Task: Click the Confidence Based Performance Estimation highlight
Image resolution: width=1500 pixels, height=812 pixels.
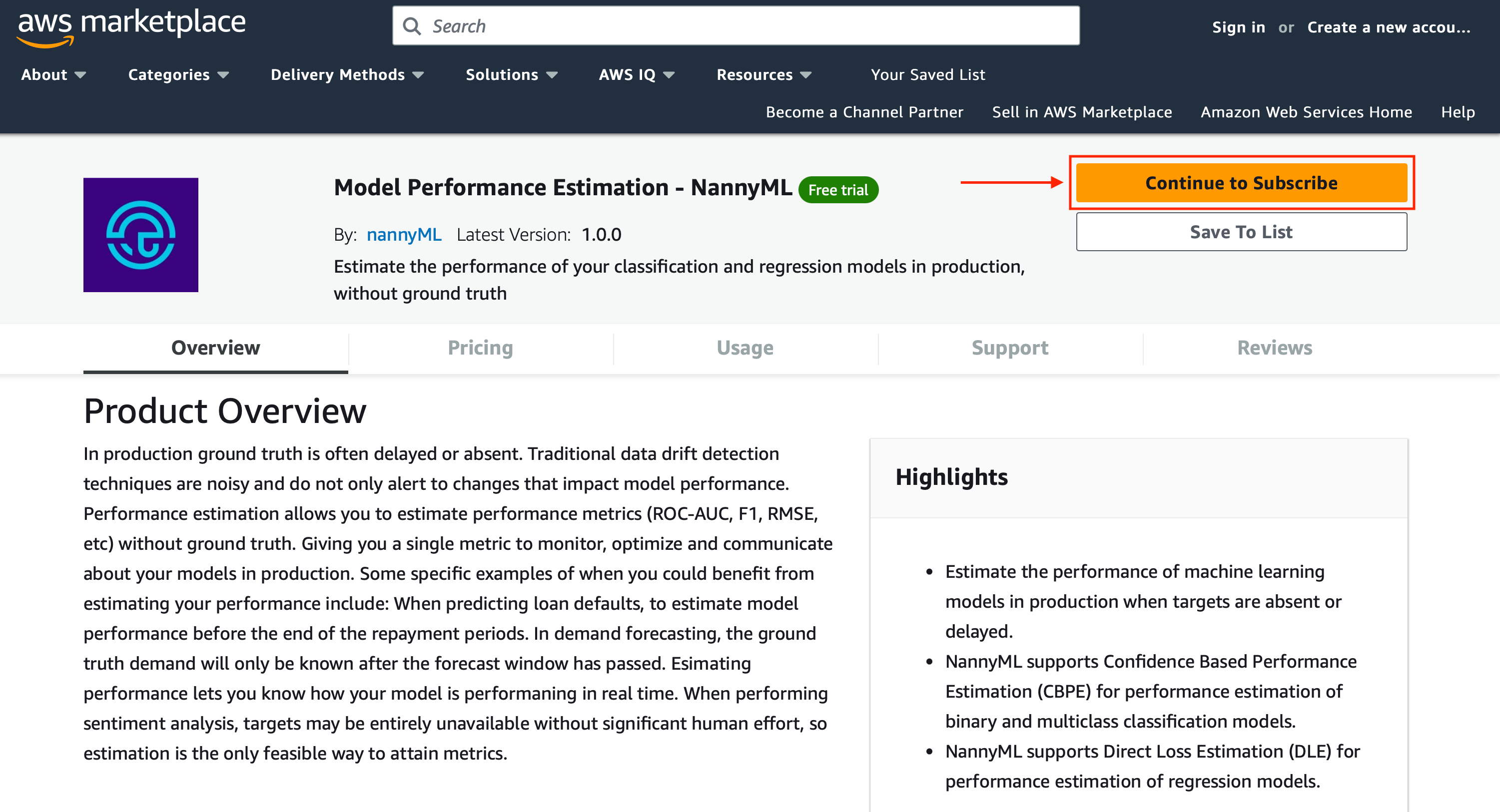Action: coord(1151,692)
